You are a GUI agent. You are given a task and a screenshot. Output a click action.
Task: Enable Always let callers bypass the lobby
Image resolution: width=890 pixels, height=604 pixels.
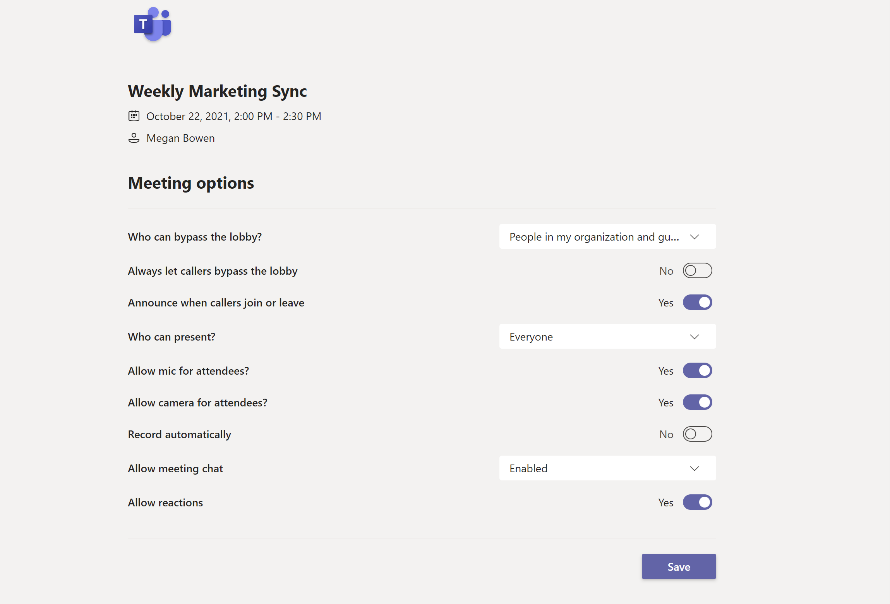[697, 271]
